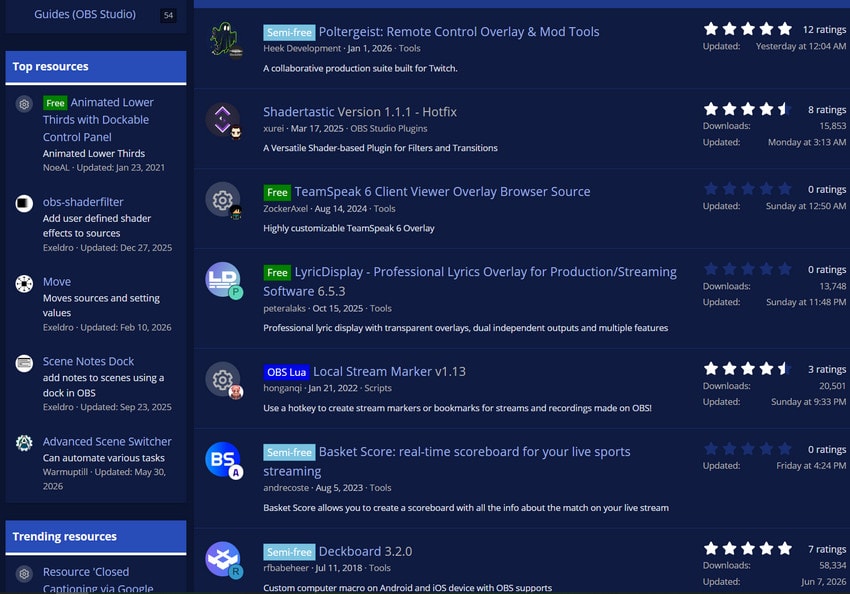Click the Scene Notes Dock sidebar icon
Screen dimensions: 850x594
(24, 363)
